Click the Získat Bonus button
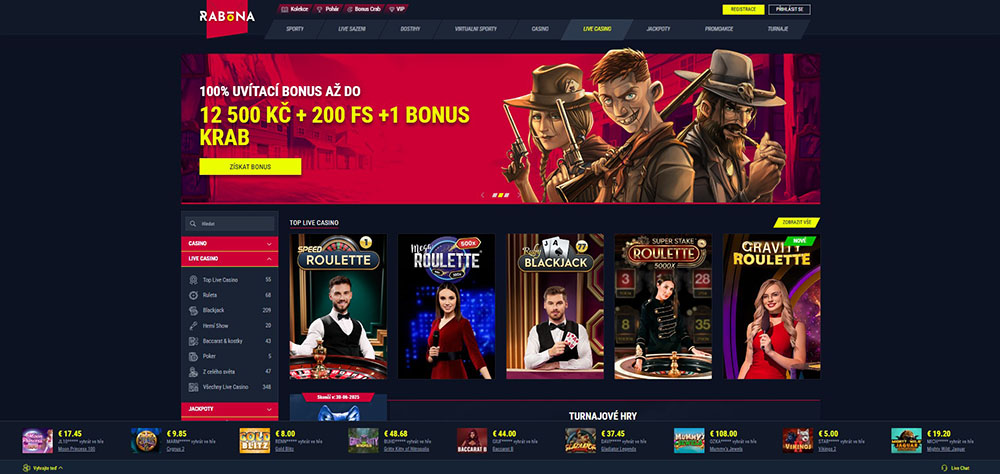1000x474 pixels. tap(250, 167)
